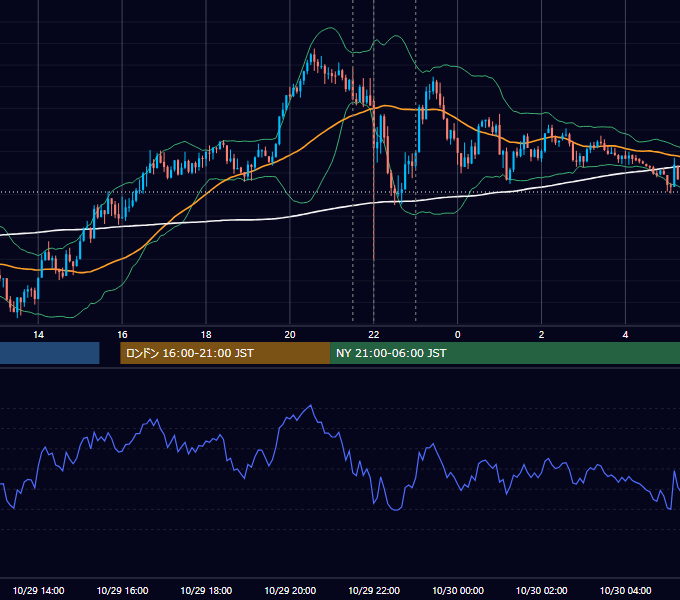Click the 10/29 20:00 date label

coord(290,590)
